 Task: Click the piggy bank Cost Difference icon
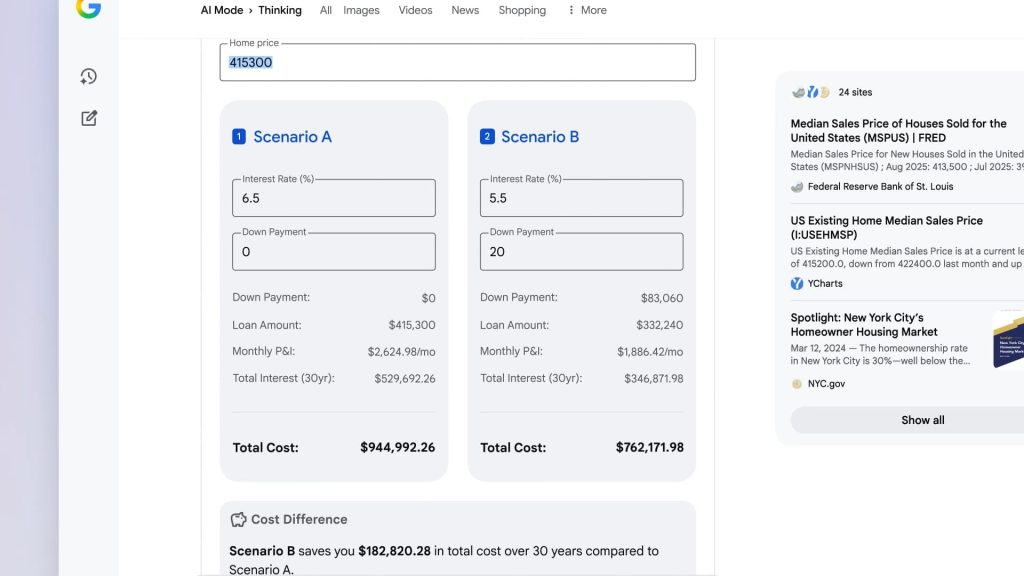click(238, 520)
